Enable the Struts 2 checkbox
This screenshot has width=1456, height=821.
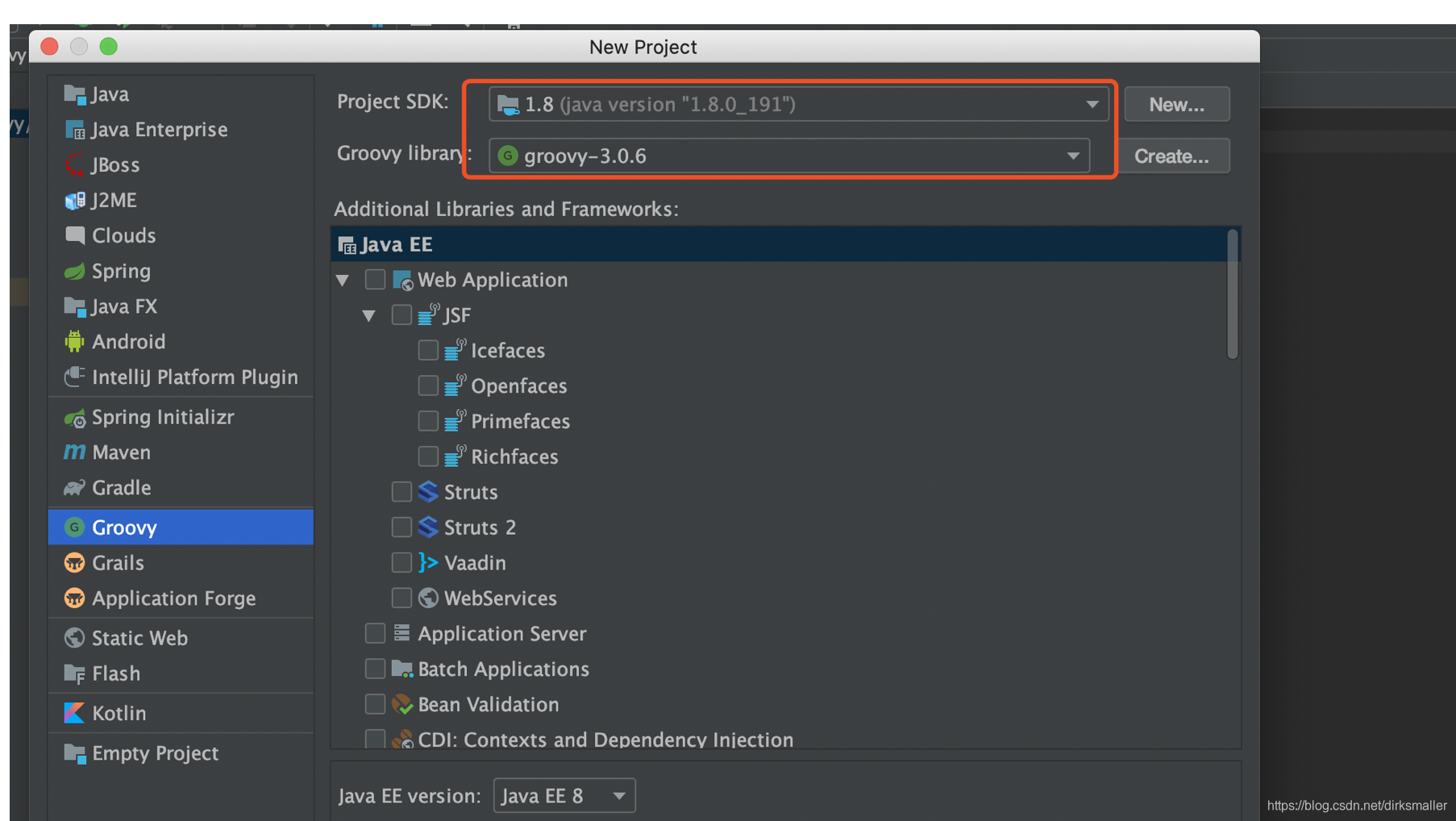(401, 527)
